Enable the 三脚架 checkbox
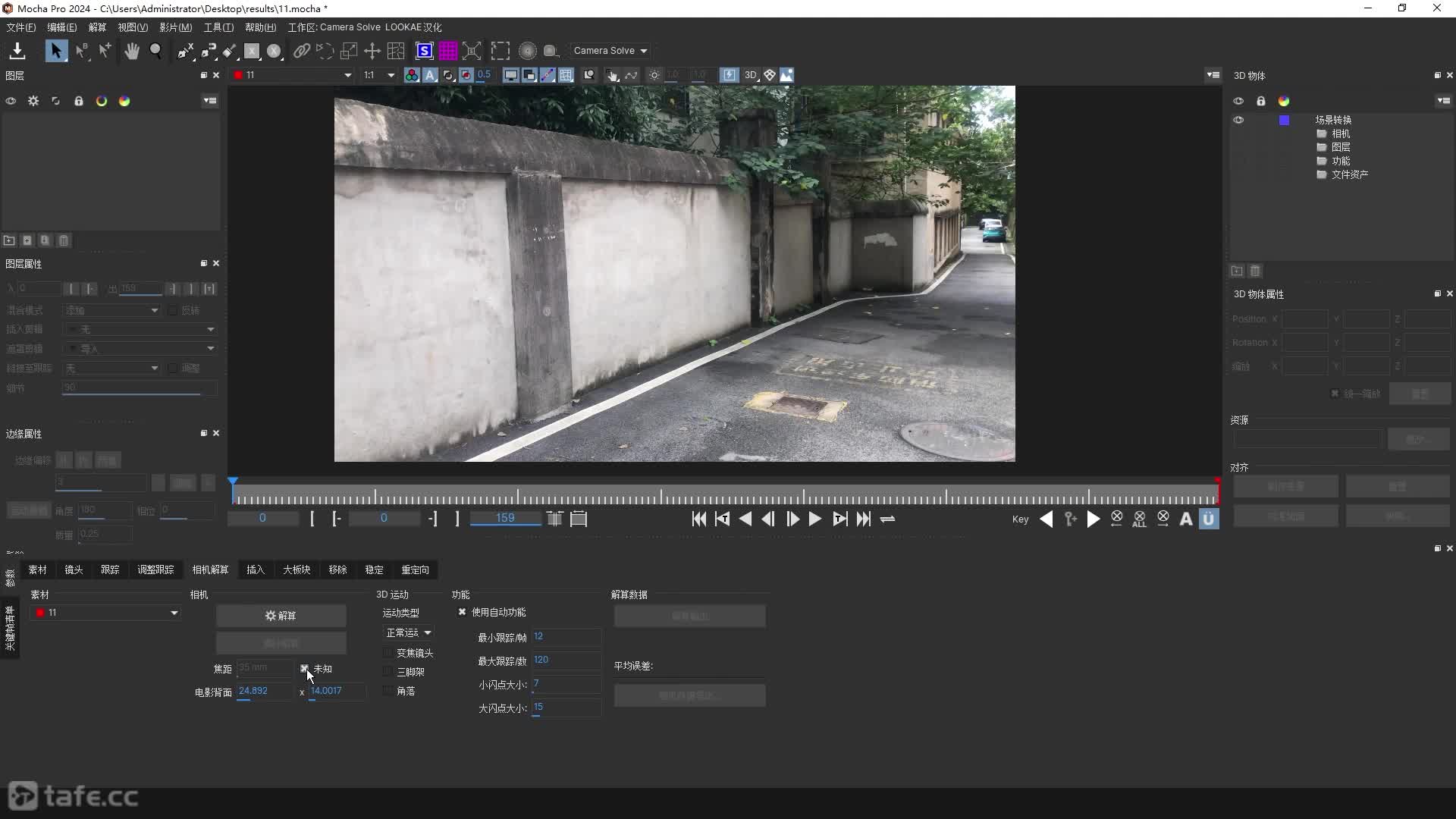 click(388, 672)
